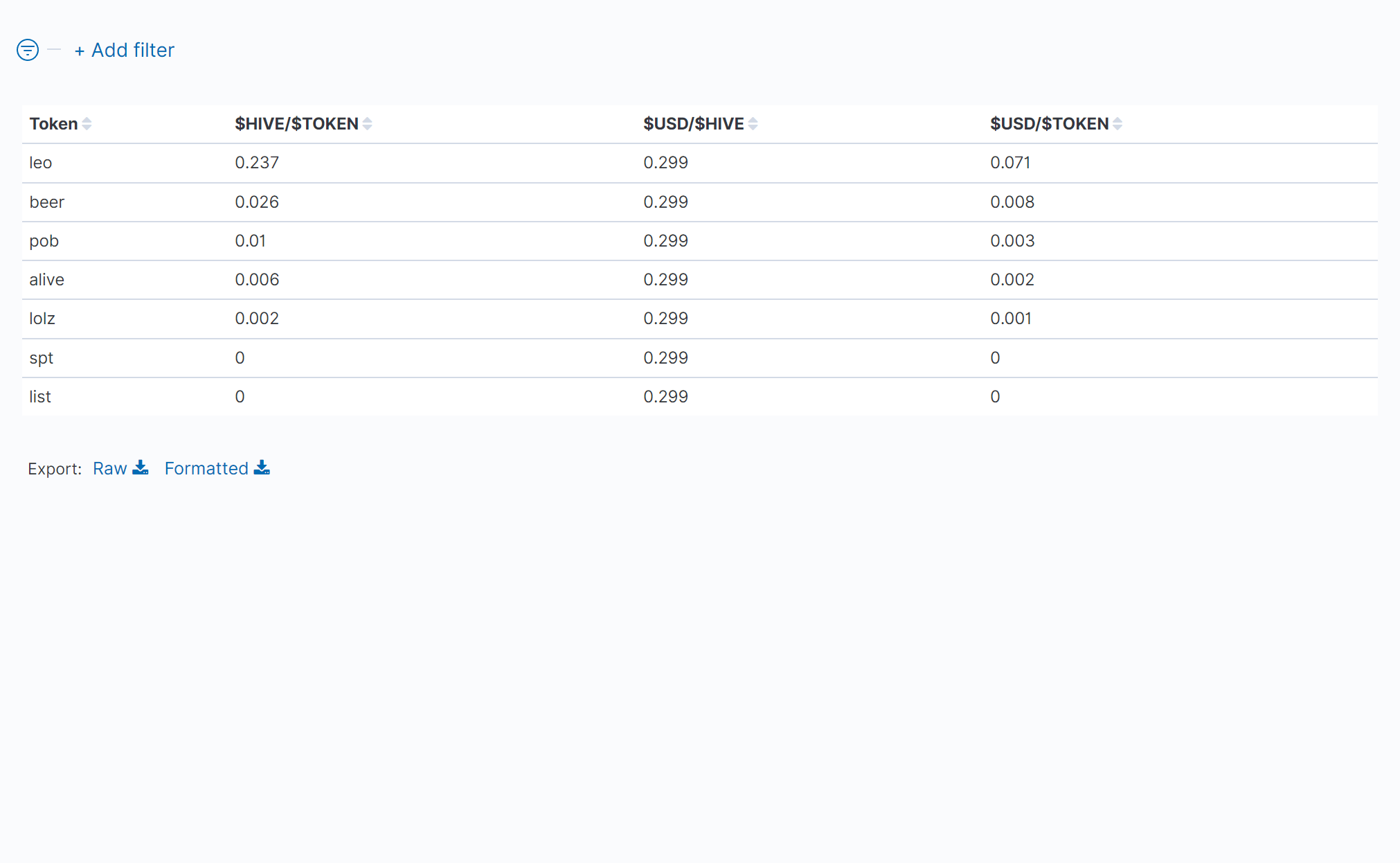Click leo's 0.071 USD value

click(1010, 163)
